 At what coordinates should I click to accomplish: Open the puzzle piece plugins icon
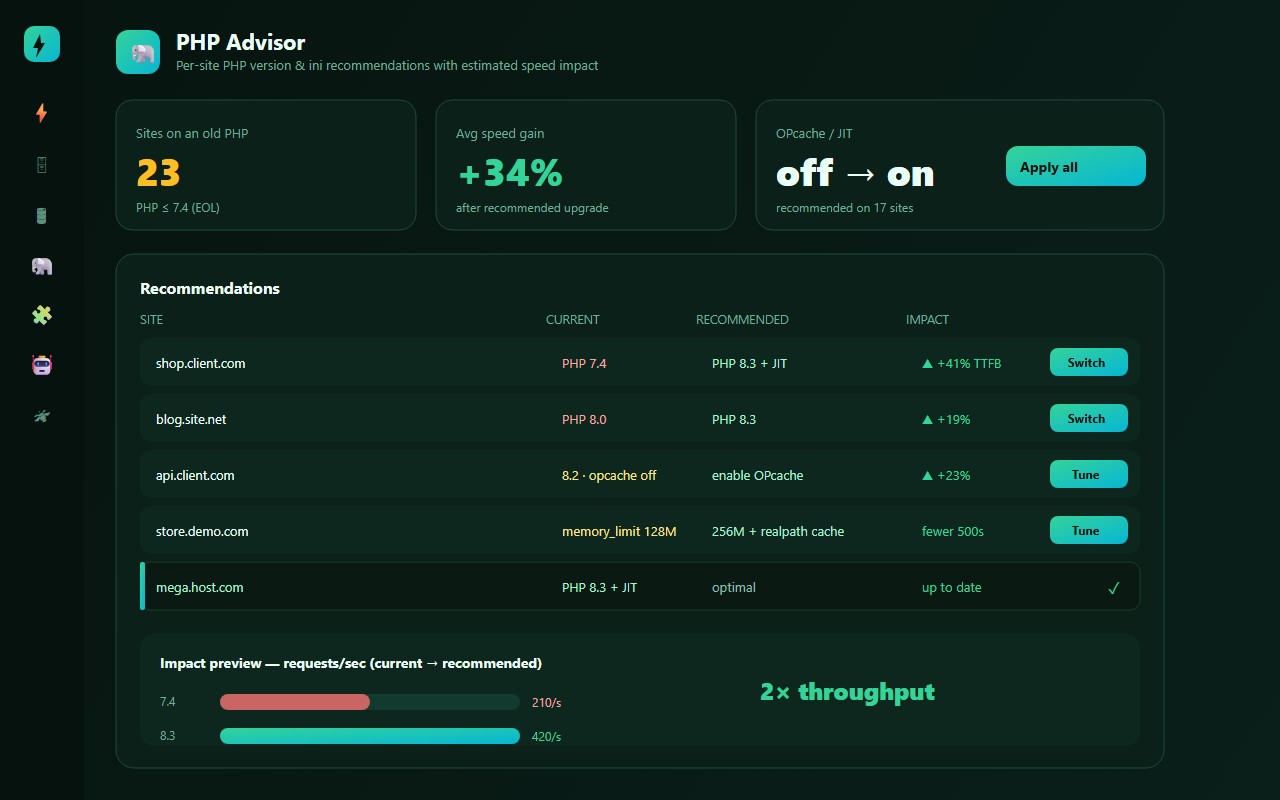tap(42, 316)
